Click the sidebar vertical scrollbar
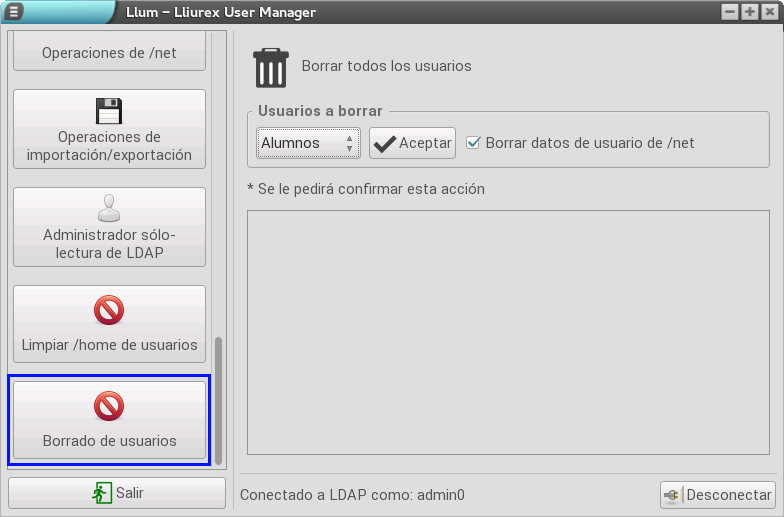Screen dimensions: 784x517 coord(219,400)
